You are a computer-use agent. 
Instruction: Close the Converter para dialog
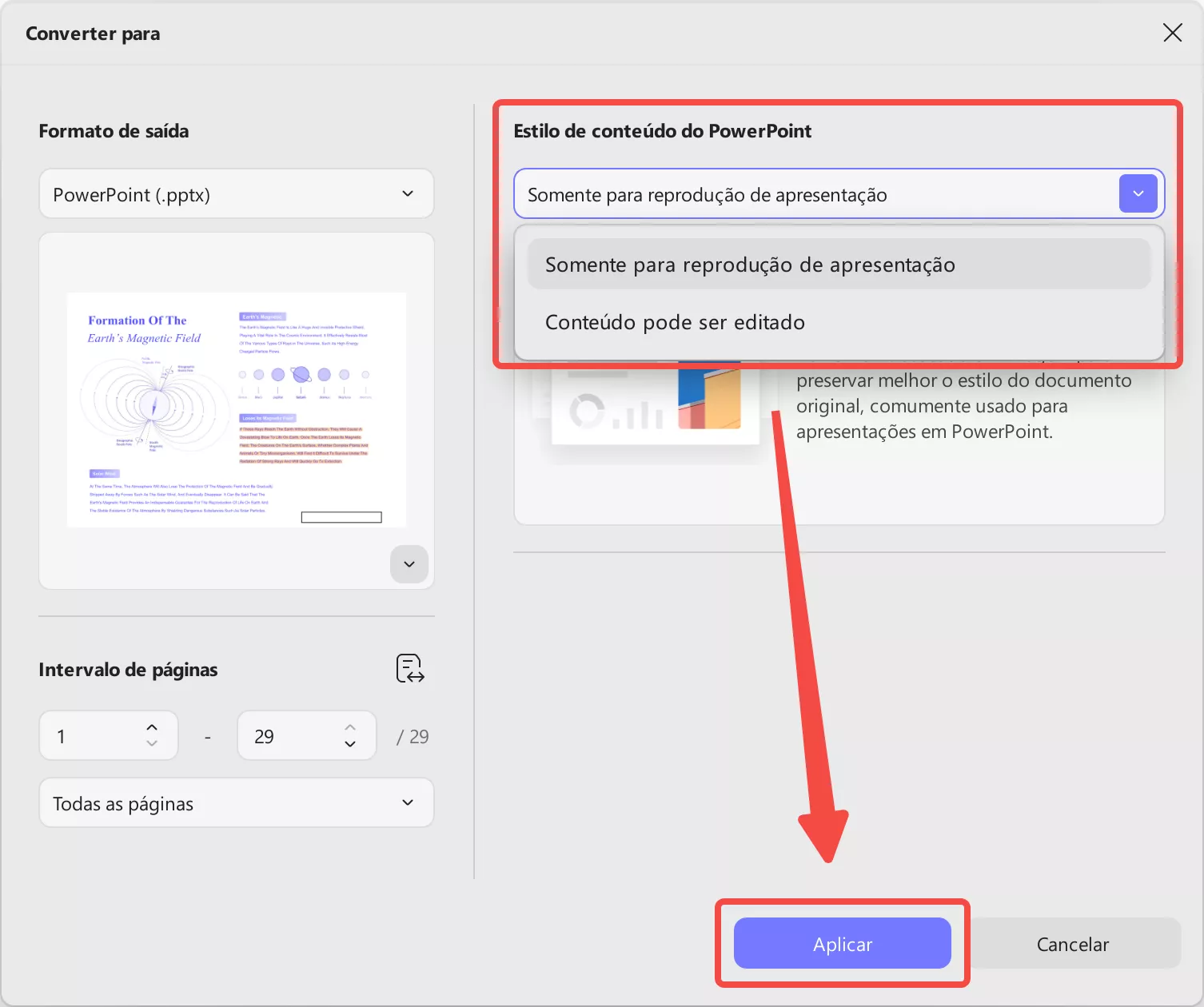pyautogui.click(x=1172, y=33)
